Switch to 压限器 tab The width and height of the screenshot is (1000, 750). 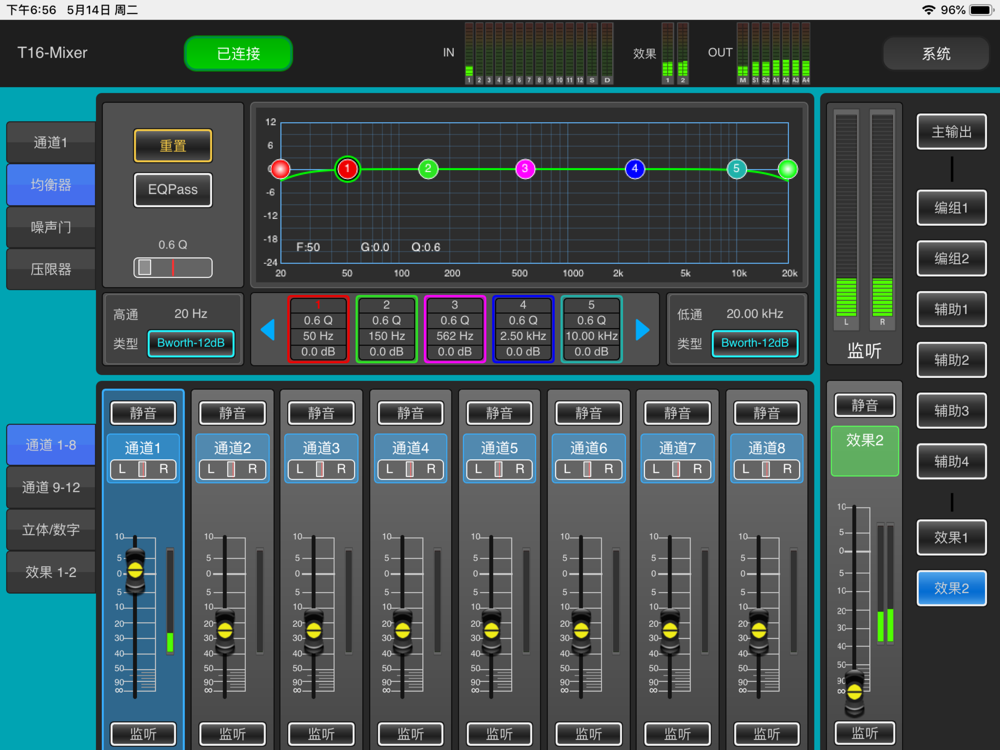[51, 269]
